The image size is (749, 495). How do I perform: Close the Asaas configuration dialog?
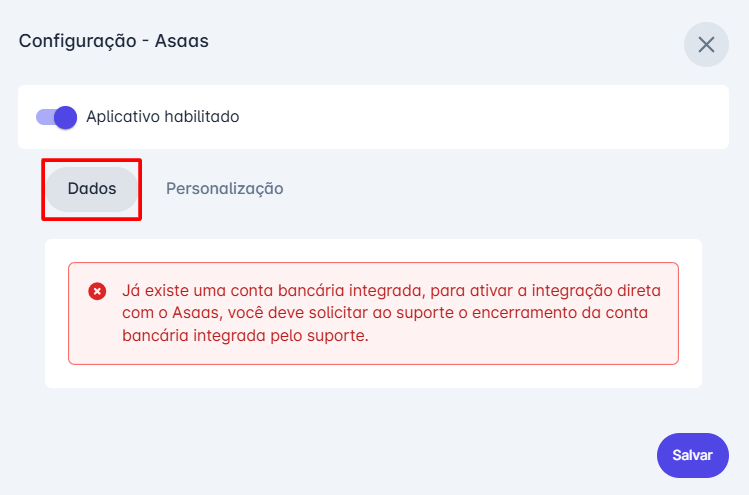(x=706, y=45)
